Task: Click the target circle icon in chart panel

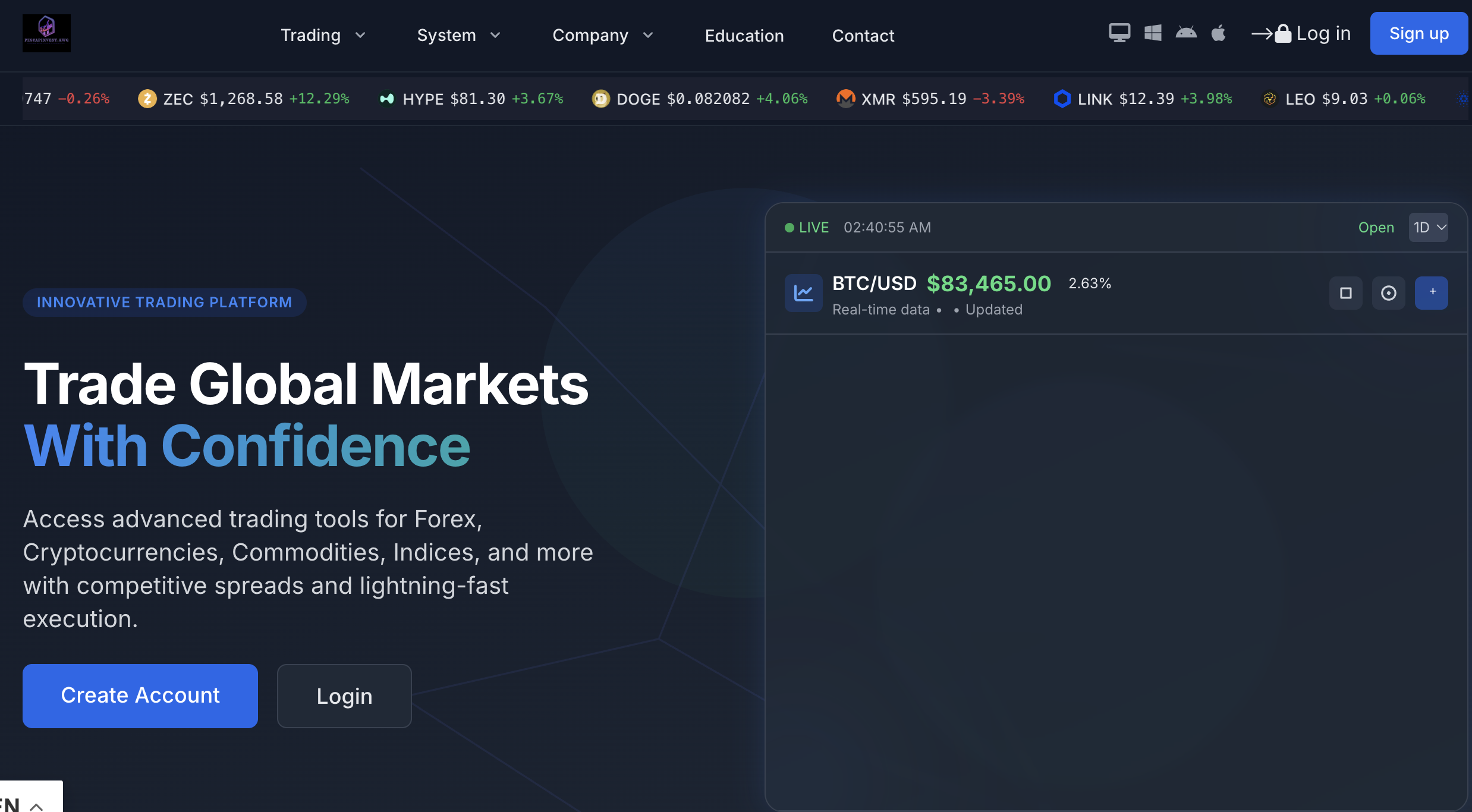Action: coord(1389,293)
